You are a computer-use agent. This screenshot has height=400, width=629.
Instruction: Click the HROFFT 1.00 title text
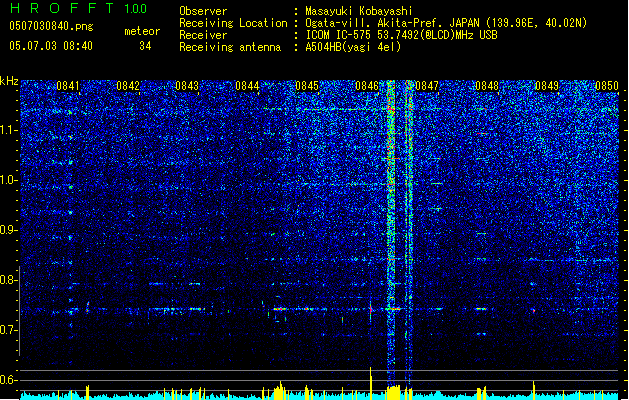(x=79, y=8)
